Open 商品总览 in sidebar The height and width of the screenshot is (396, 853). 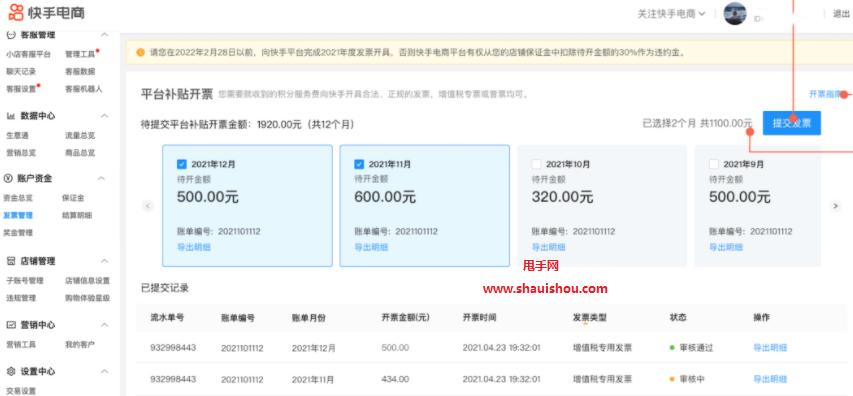click(80, 153)
